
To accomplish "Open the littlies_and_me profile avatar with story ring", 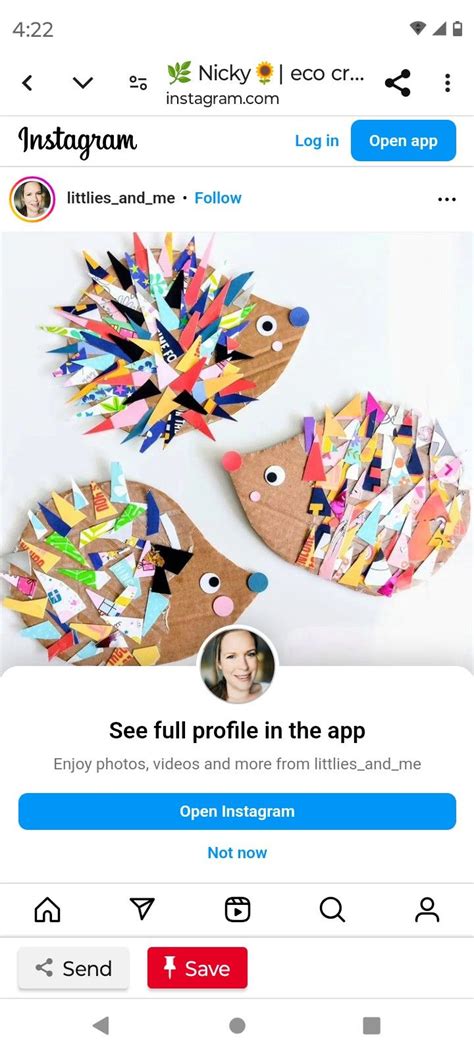I will (x=32, y=199).
